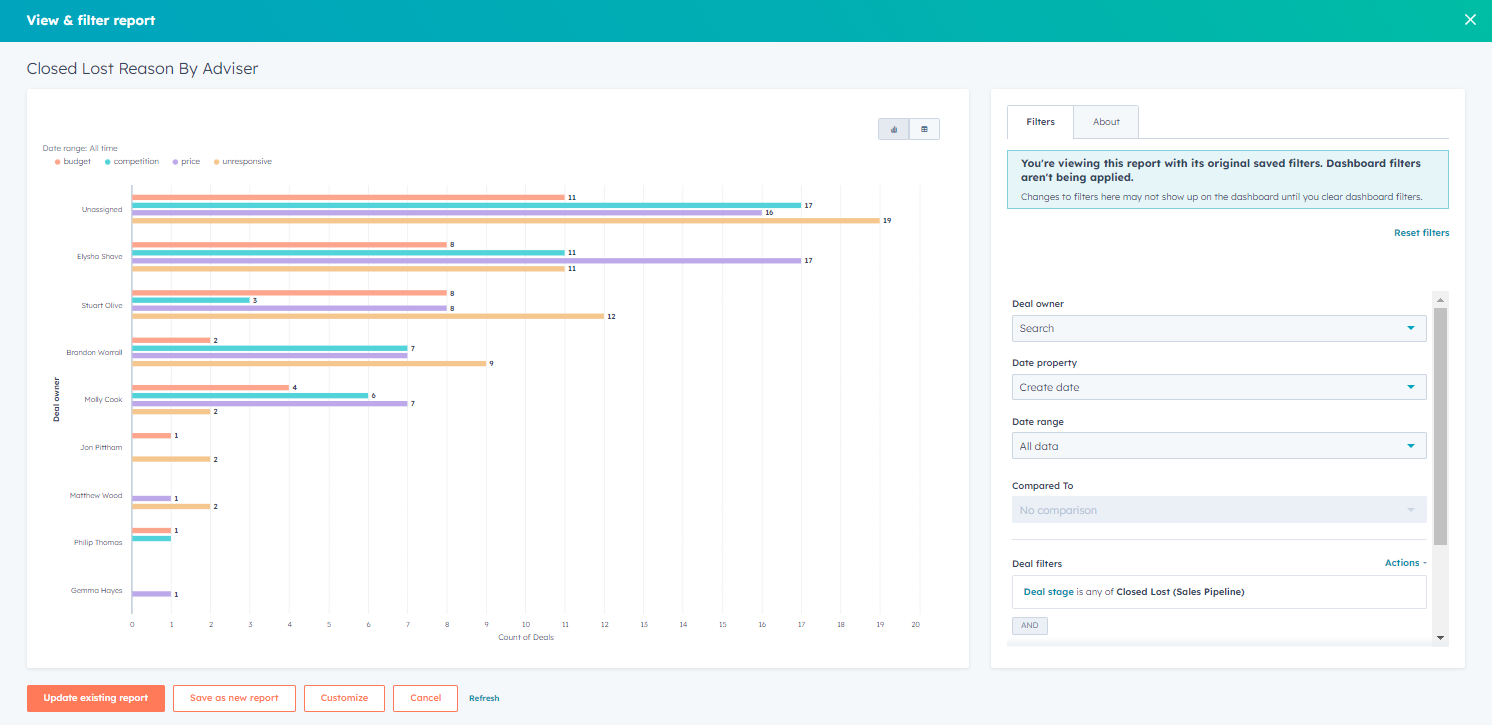Click Brandon Worrall unresponsive bar value 9
This screenshot has height=725, width=1492.
tap(309, 363)
